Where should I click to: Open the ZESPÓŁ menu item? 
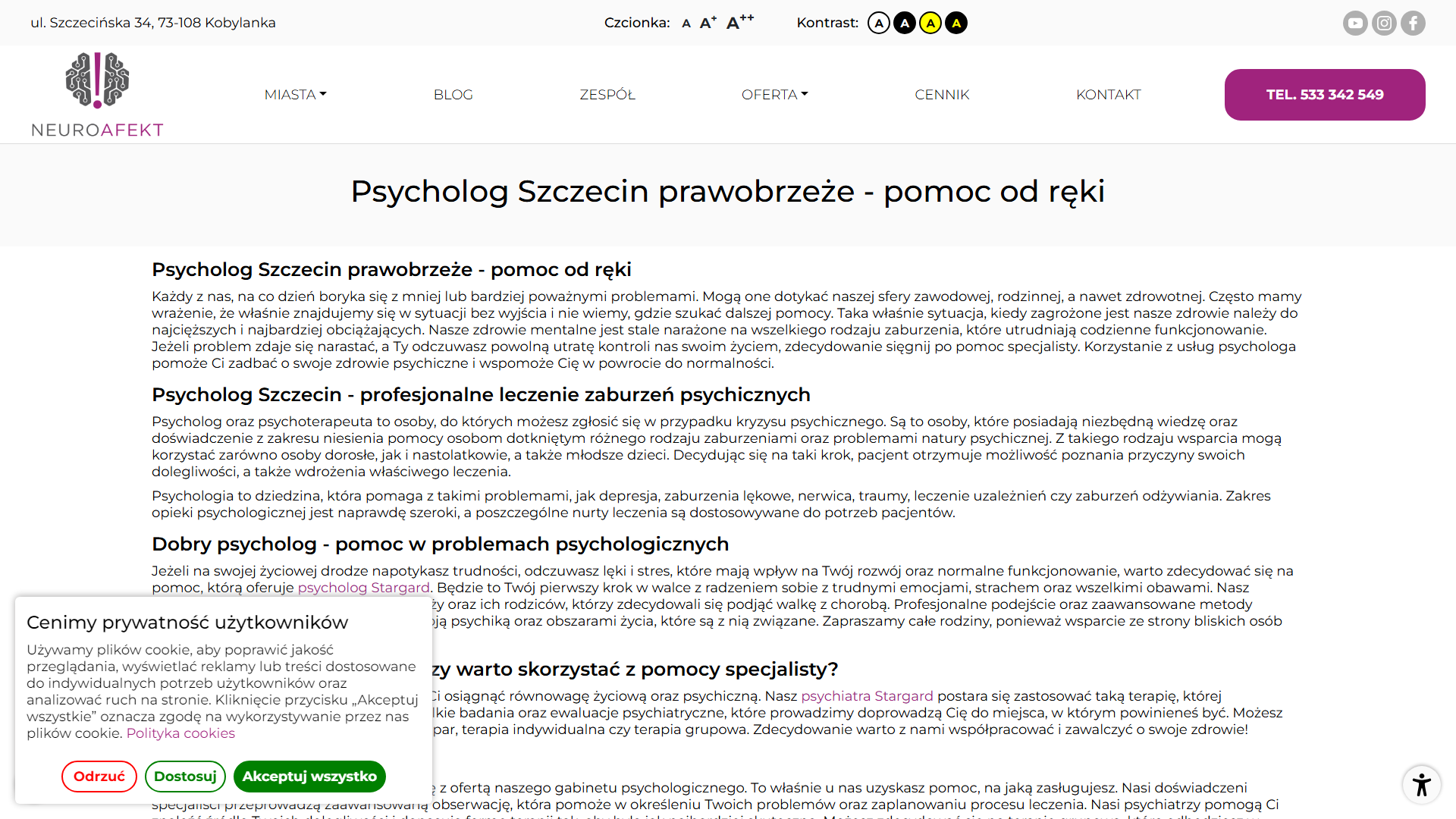point(607,95)
